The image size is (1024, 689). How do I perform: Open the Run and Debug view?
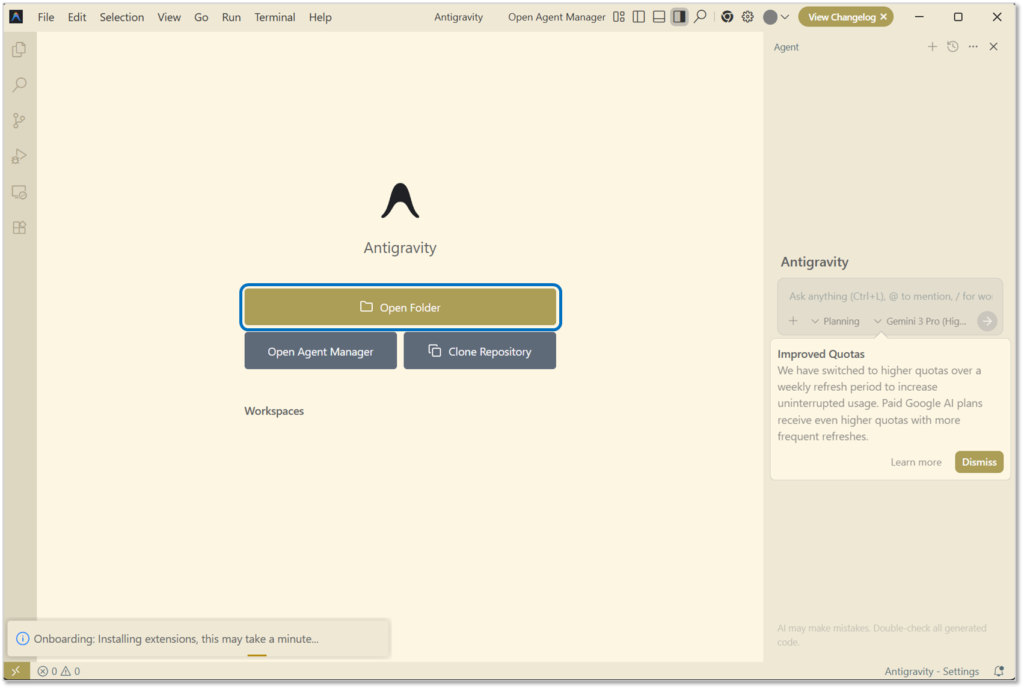coord(19,156)
